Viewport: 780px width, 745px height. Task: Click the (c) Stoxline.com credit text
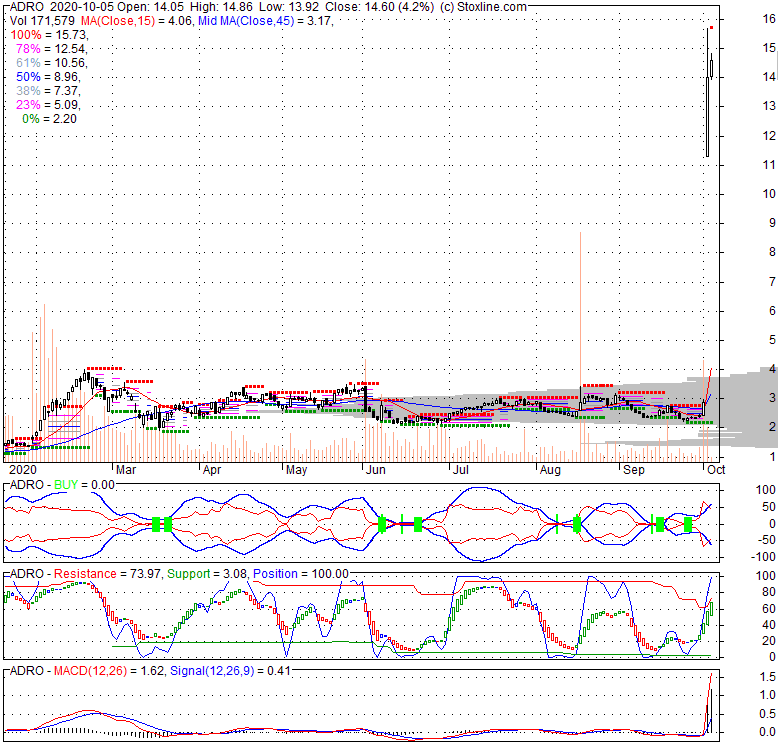pos(483,7)
